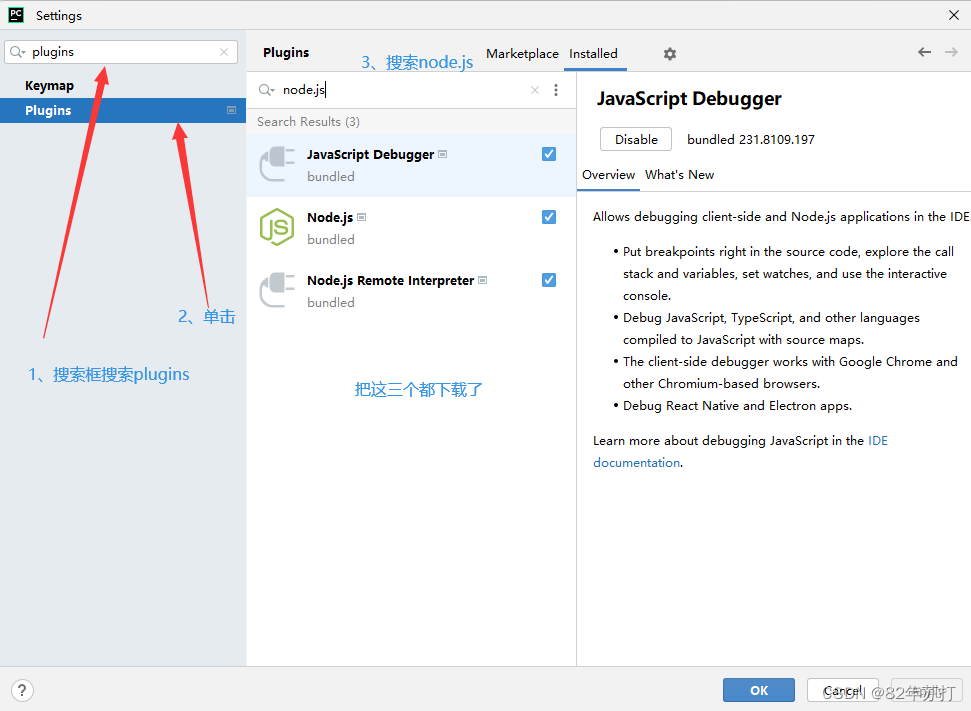The width and height of the screenshot is (971, 711).
Task: Open the IDE documentation link
Action: point(740,451)
